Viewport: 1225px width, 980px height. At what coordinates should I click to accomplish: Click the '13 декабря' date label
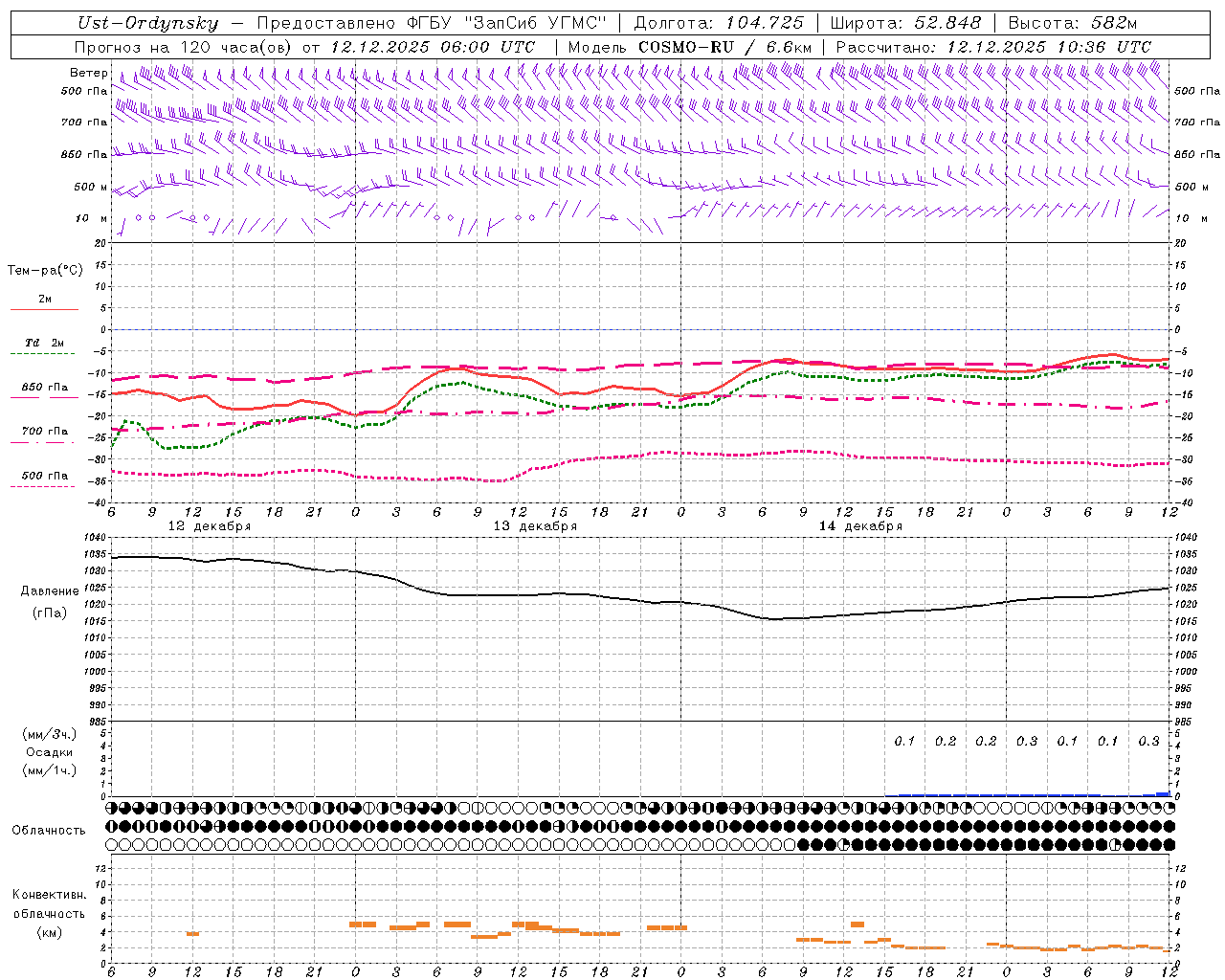pos(535,526)
